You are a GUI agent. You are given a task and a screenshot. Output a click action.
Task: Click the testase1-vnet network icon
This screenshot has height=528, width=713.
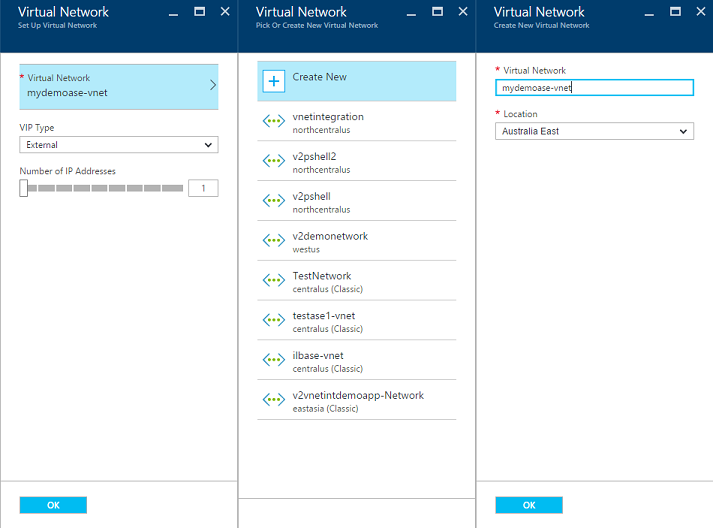(x=273, y=321)
